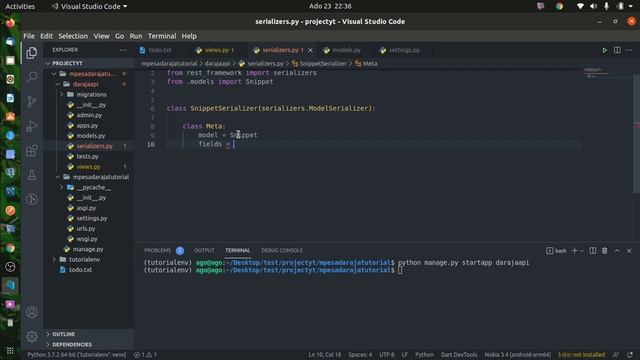The width and height of the screenshot is (640, 360).
Task: Open editor More Actions ellipsis
Action: click(x=629, y=50)
